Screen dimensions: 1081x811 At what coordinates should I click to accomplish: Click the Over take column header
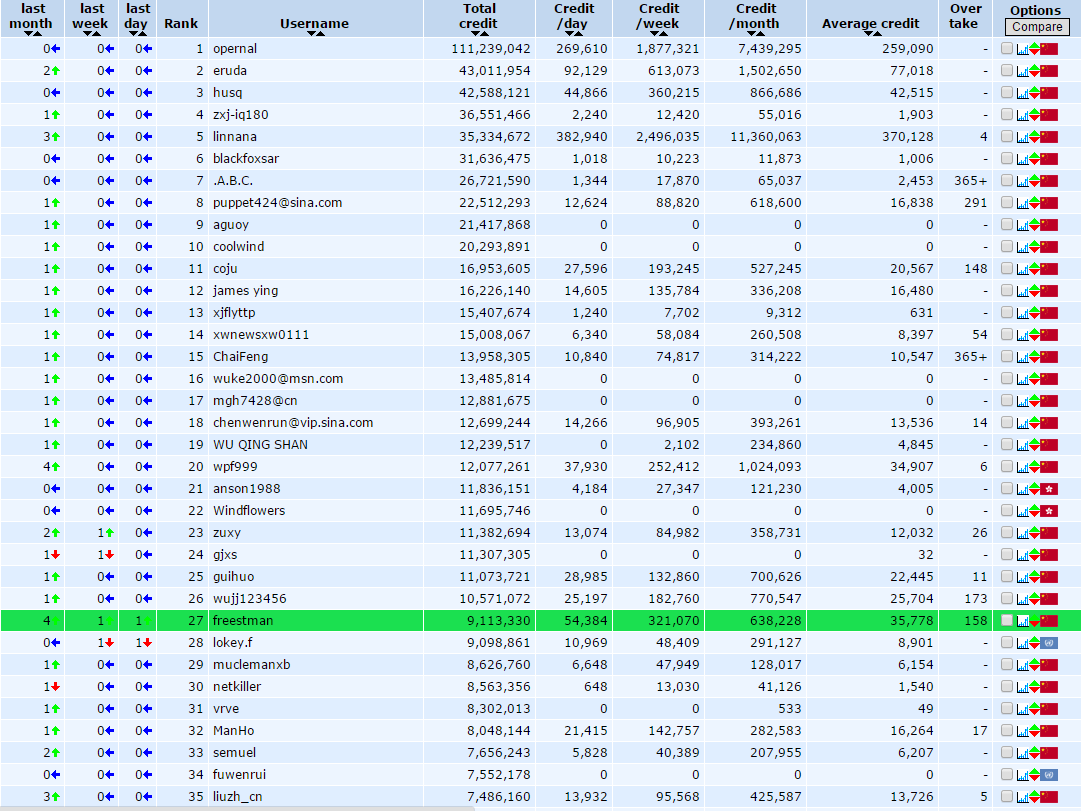pyautogui.click(x=964, y=16)
